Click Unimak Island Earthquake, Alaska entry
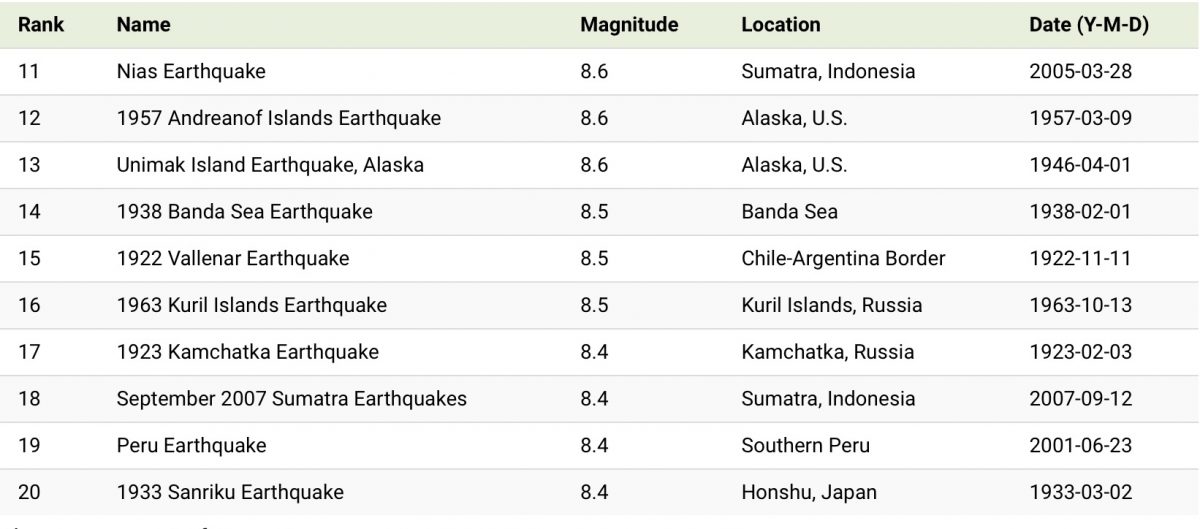 (270, 165)
